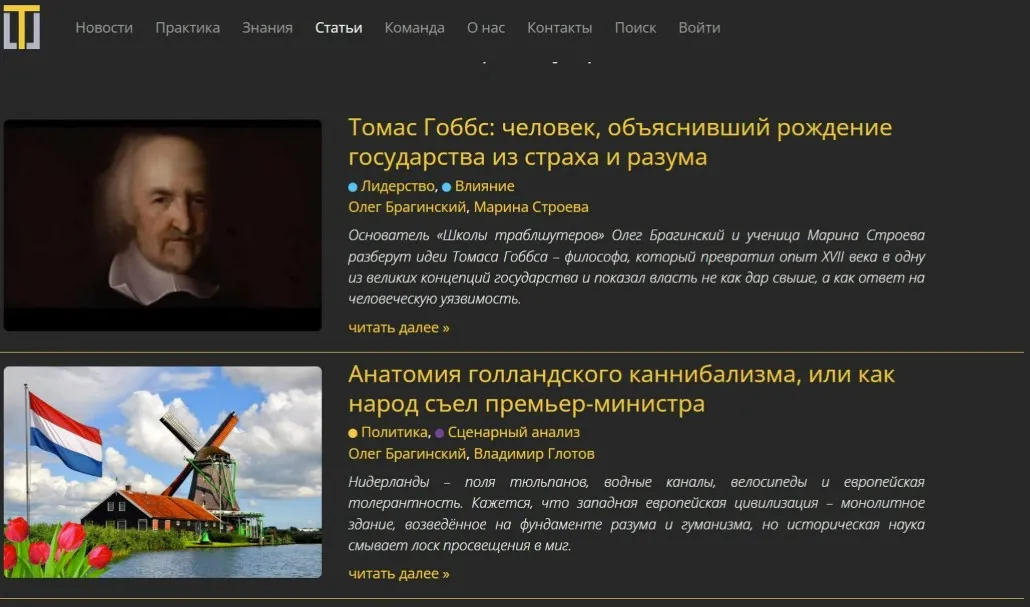Click the Нидерланды article summary text
Screen dimensions: 1030x607
(636, 513)
